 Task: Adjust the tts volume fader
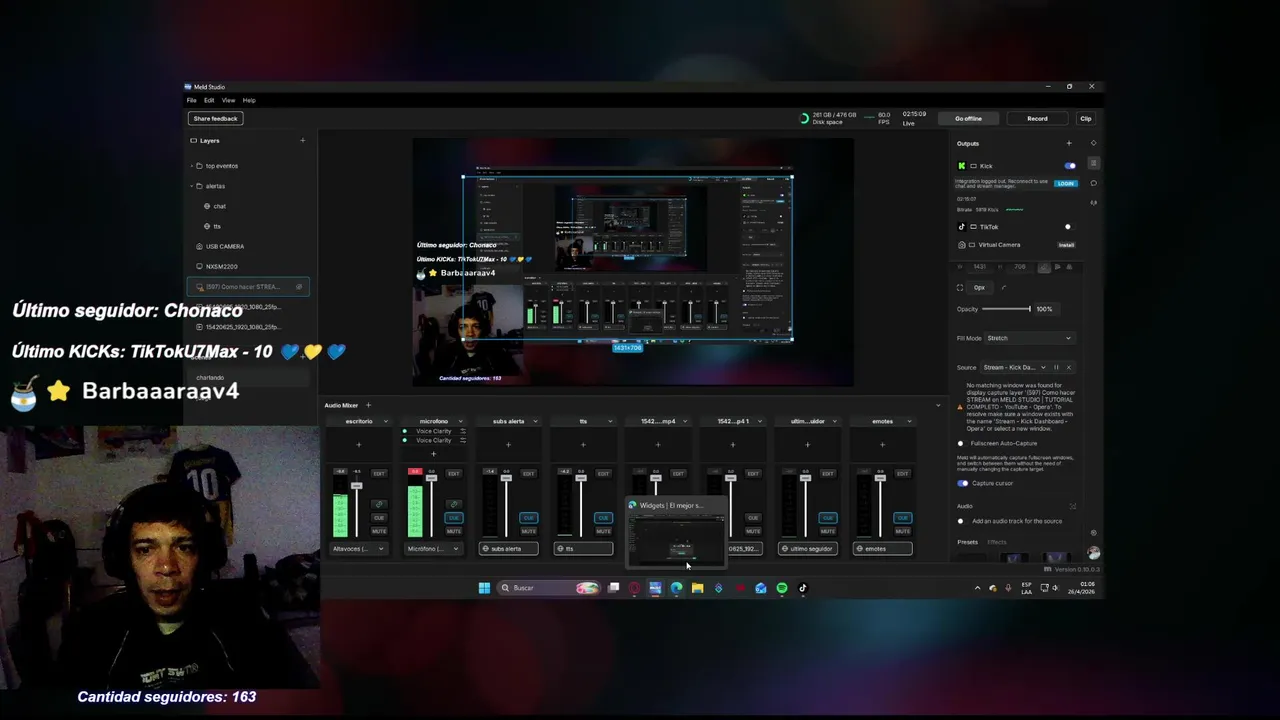click(x=581, y=477)
